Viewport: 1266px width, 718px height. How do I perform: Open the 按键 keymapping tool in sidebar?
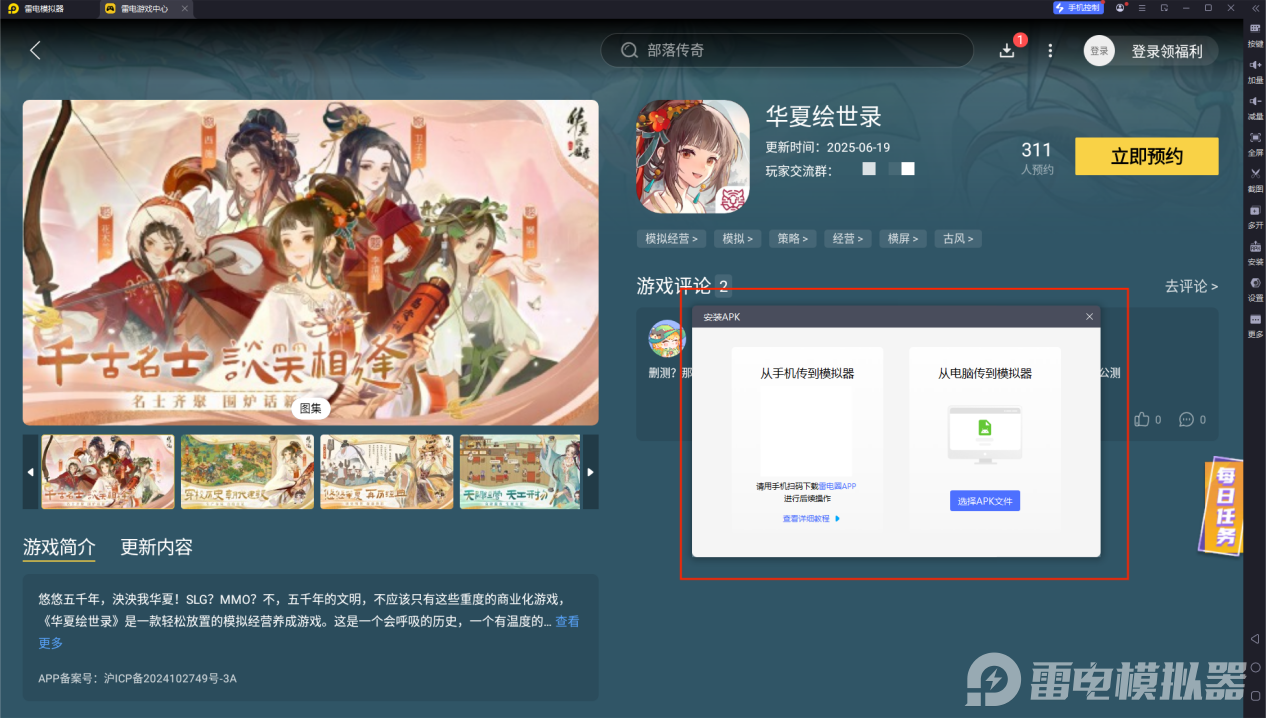[x=1255, y=35]
